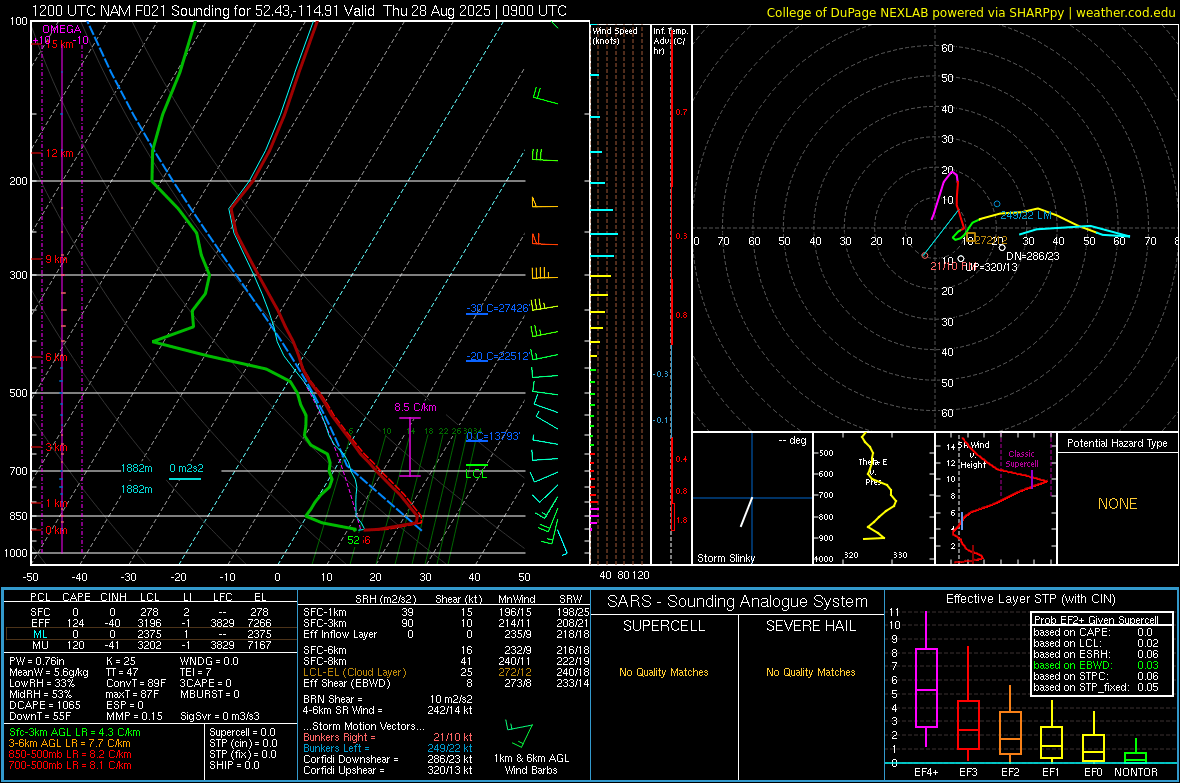Click the green LCL marker on the skew-T
Image resolution: width=1180 pixels, height=783 pixels.
point(476,471)
